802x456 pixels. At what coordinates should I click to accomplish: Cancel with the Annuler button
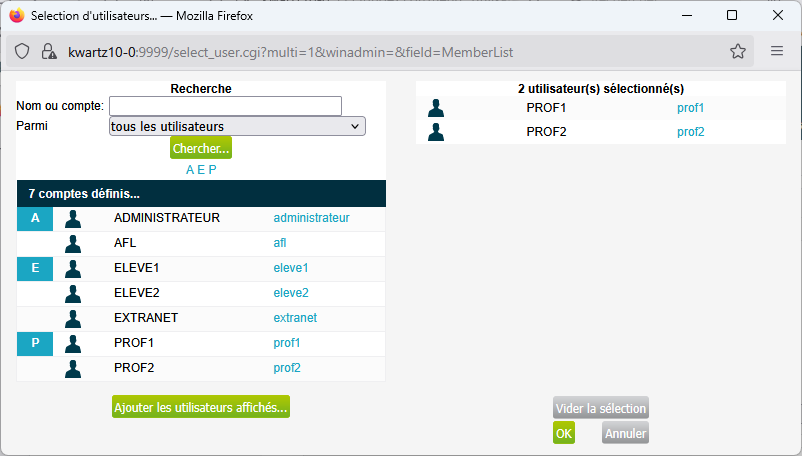click(626, 433)
